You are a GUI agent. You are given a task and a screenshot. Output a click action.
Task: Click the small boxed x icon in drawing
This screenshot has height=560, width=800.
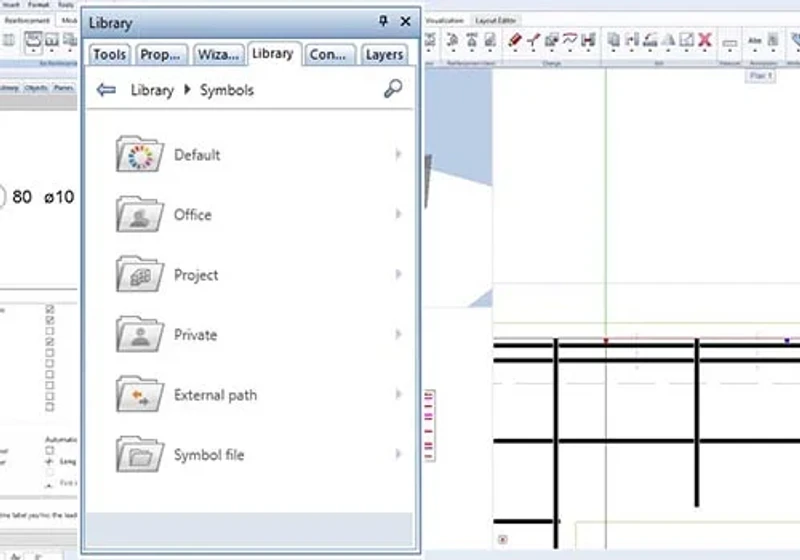click(503, 539)
